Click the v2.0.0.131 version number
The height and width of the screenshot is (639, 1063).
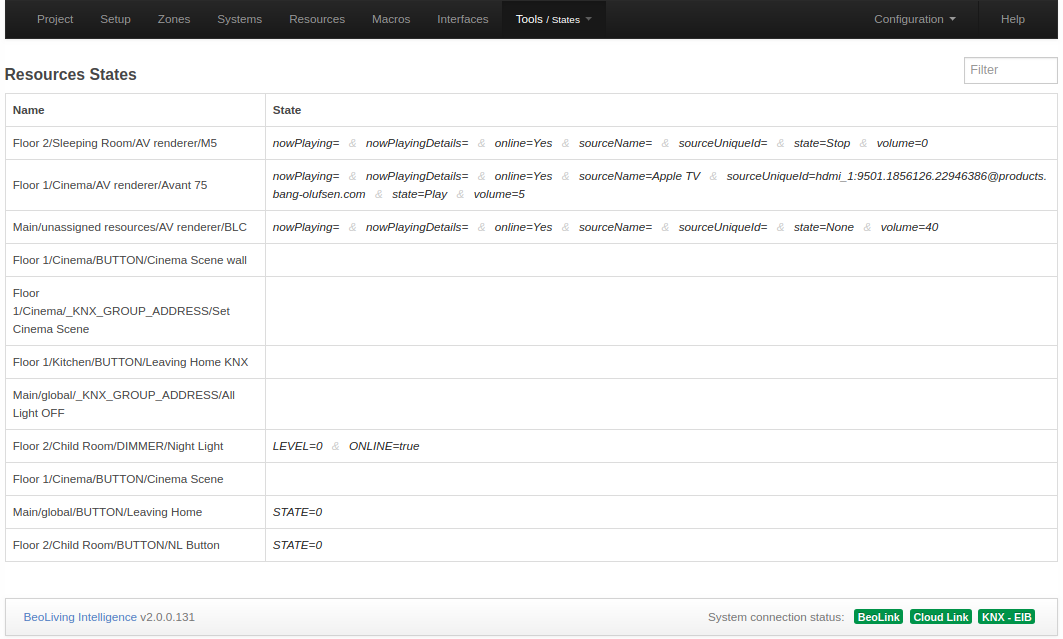(x=167, y=617)
